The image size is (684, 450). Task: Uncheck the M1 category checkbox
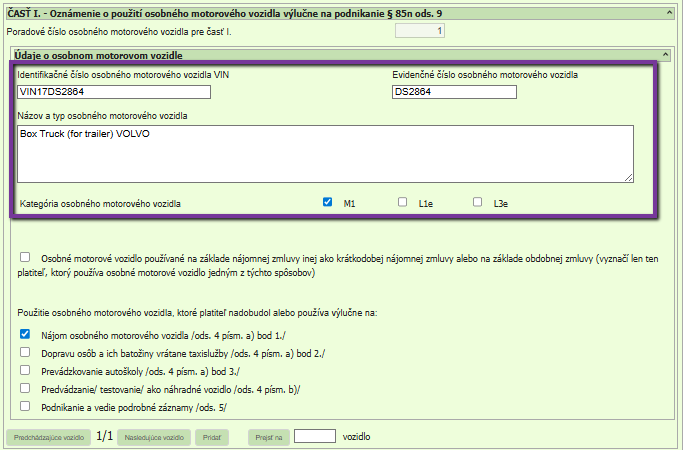(x=328, y=202)
